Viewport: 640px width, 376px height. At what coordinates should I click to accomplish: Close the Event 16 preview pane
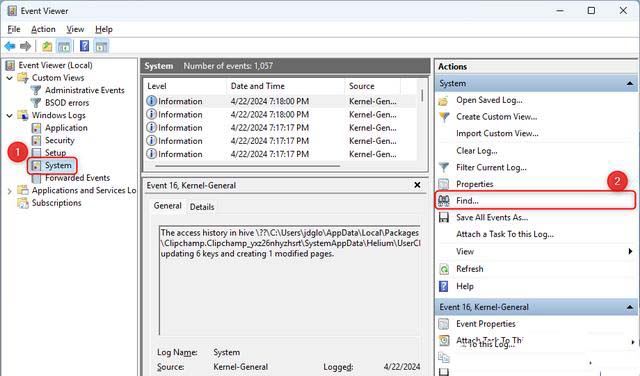pos(417,185)
